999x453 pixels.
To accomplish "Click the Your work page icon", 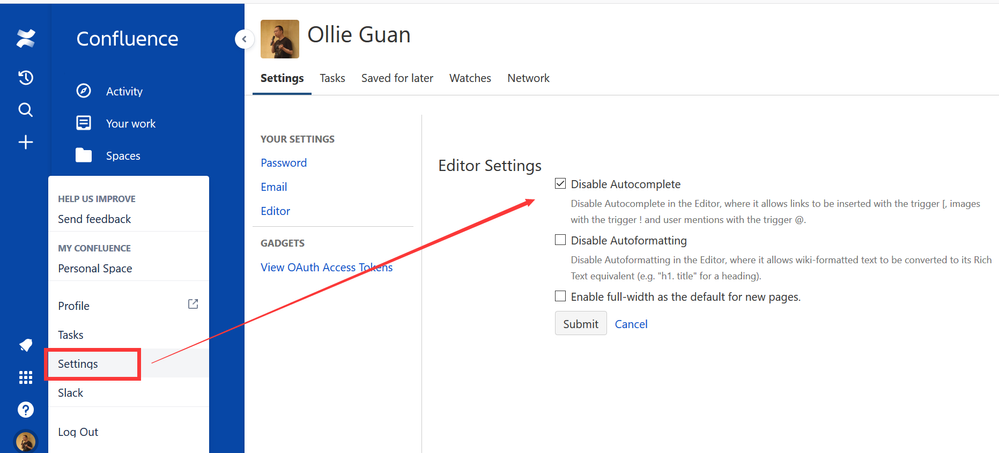I will point(83,123).
